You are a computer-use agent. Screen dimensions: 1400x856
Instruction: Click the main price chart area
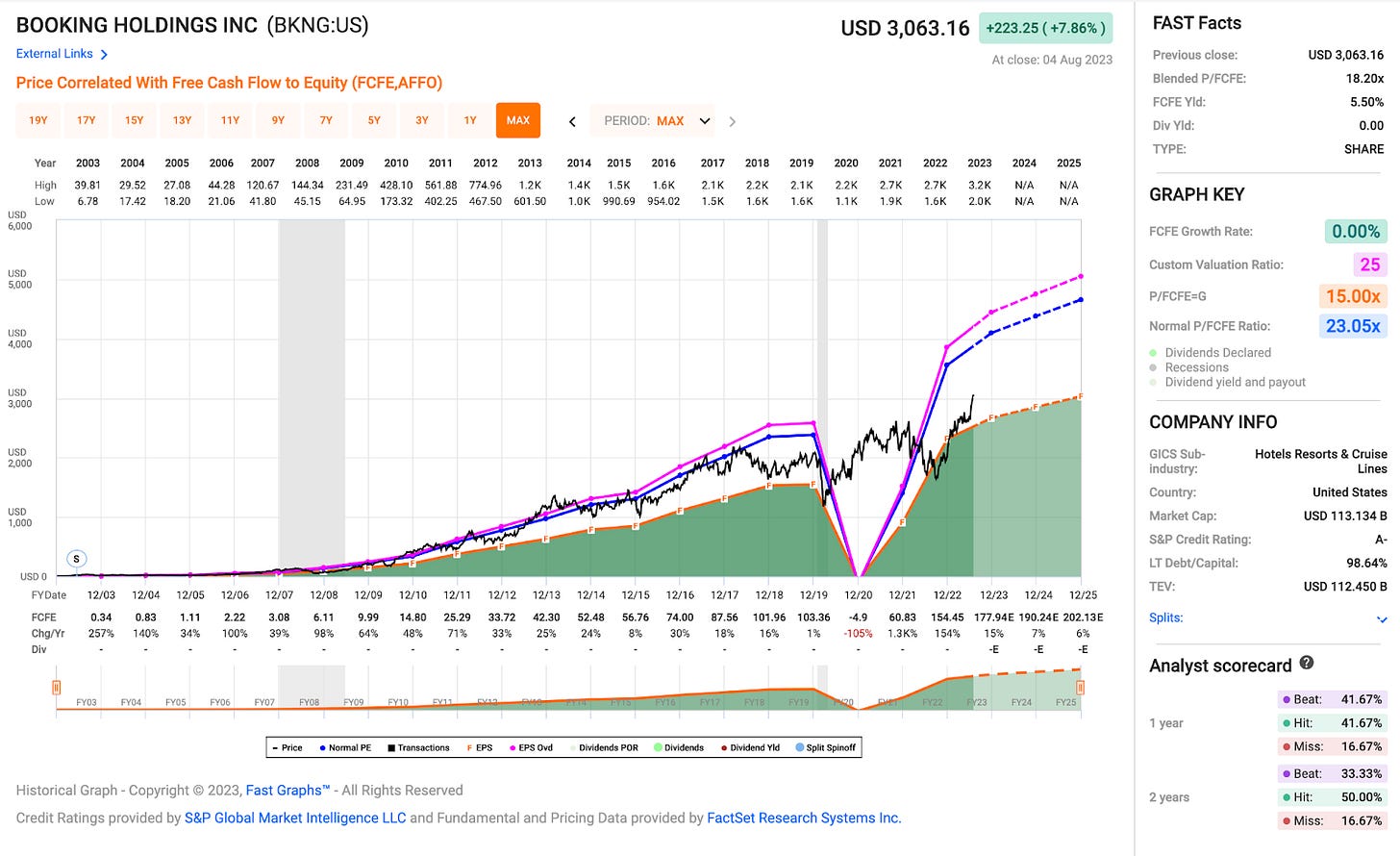tap(568, 398)
